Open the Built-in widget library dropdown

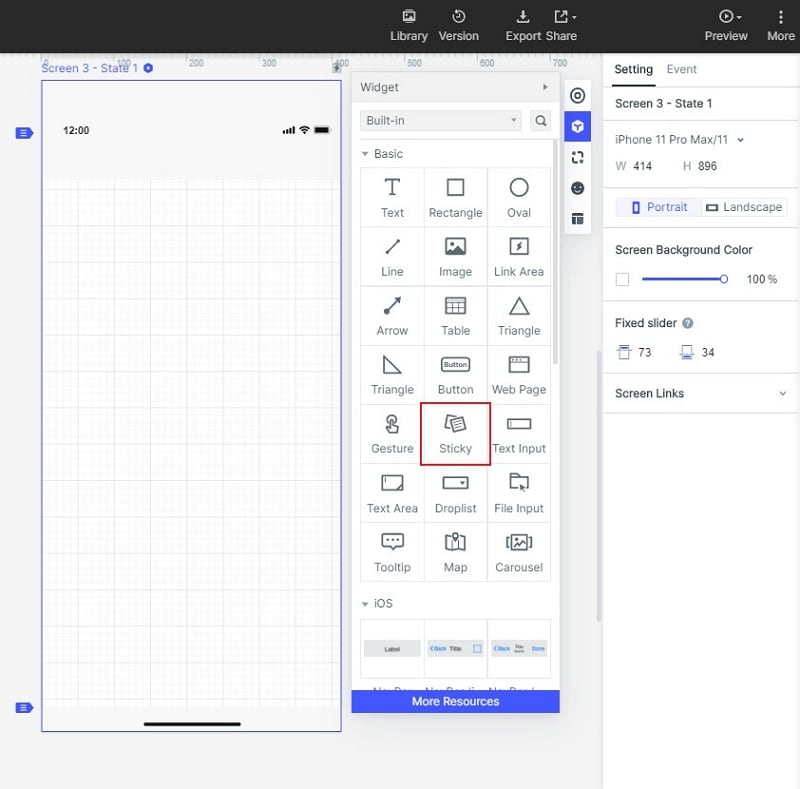coord(441,121)
